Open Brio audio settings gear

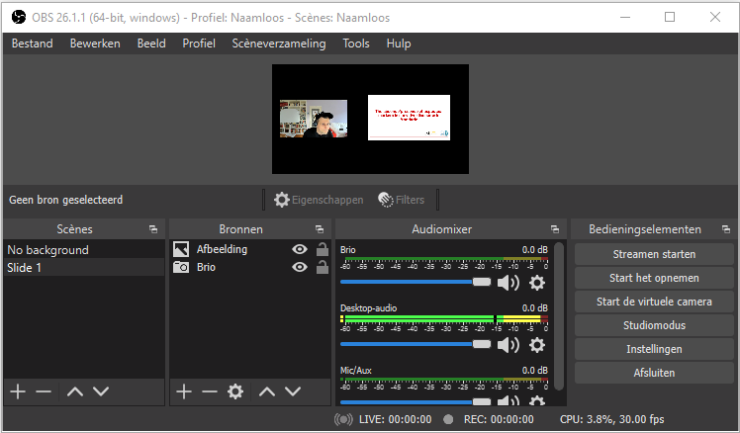tap(537, 283)
